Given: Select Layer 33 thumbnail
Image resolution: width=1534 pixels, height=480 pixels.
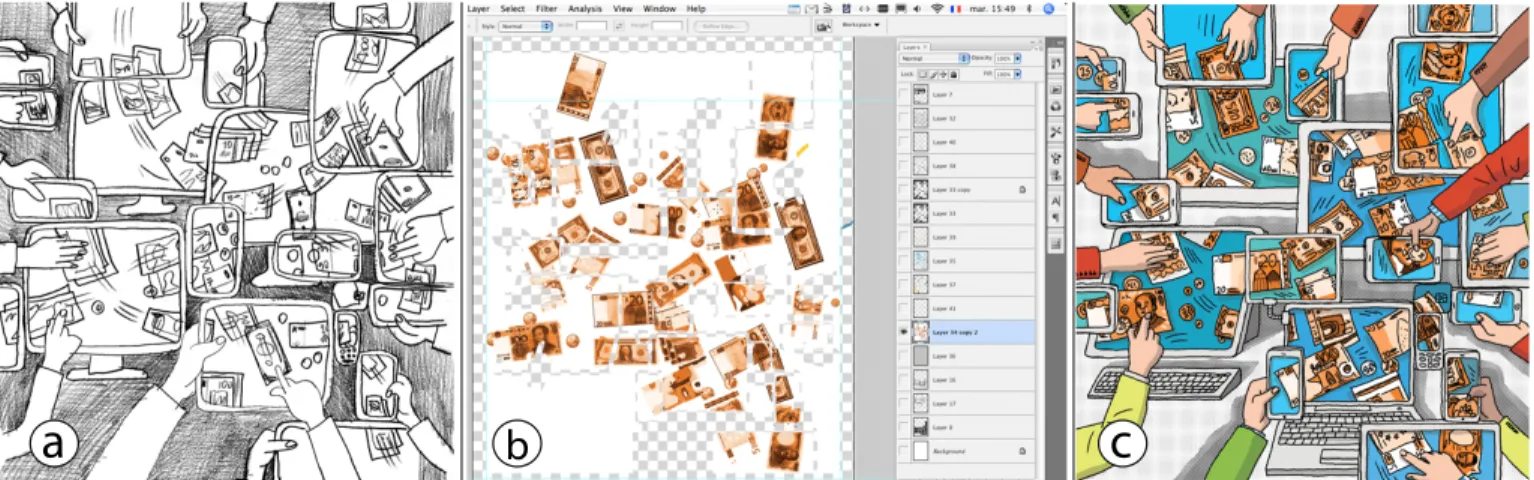Looking at the screenshot, I should [921, 213].
